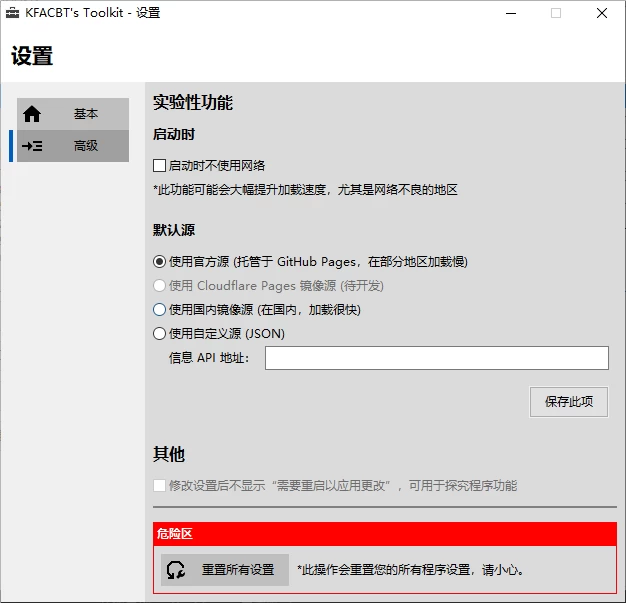626x603 pixels.
Task: Click the circular reset arrow icon
Action: (x=176, y=570)
